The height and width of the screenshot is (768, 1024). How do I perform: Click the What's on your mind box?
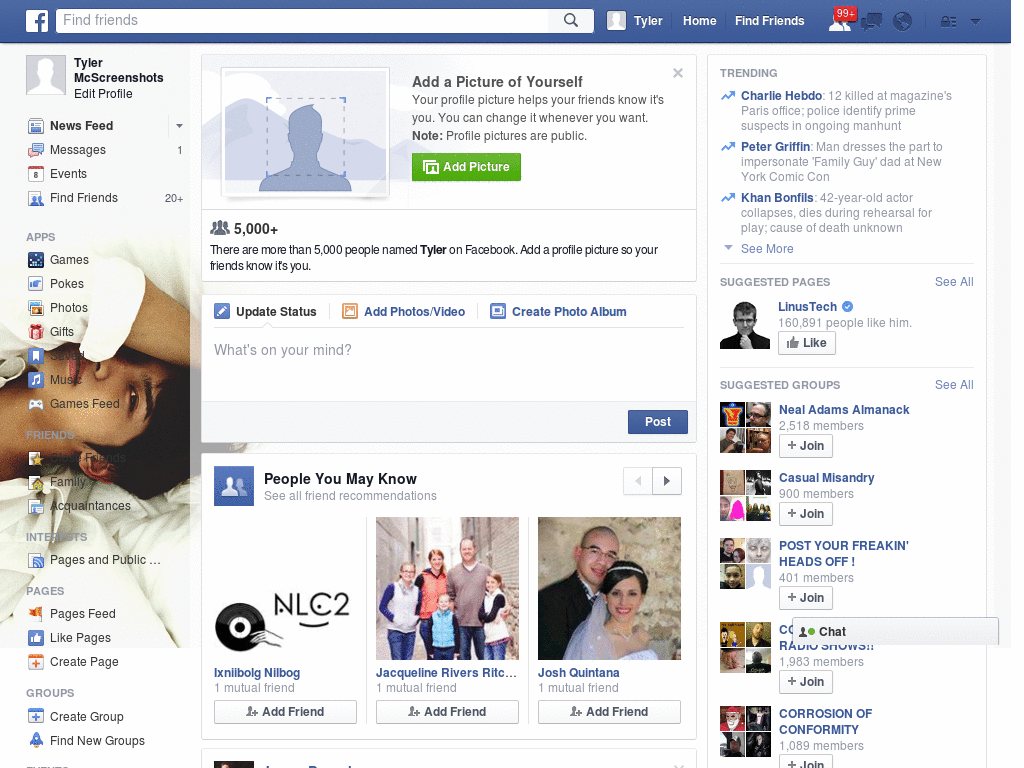pyautogui.click(x=449, y=364)
